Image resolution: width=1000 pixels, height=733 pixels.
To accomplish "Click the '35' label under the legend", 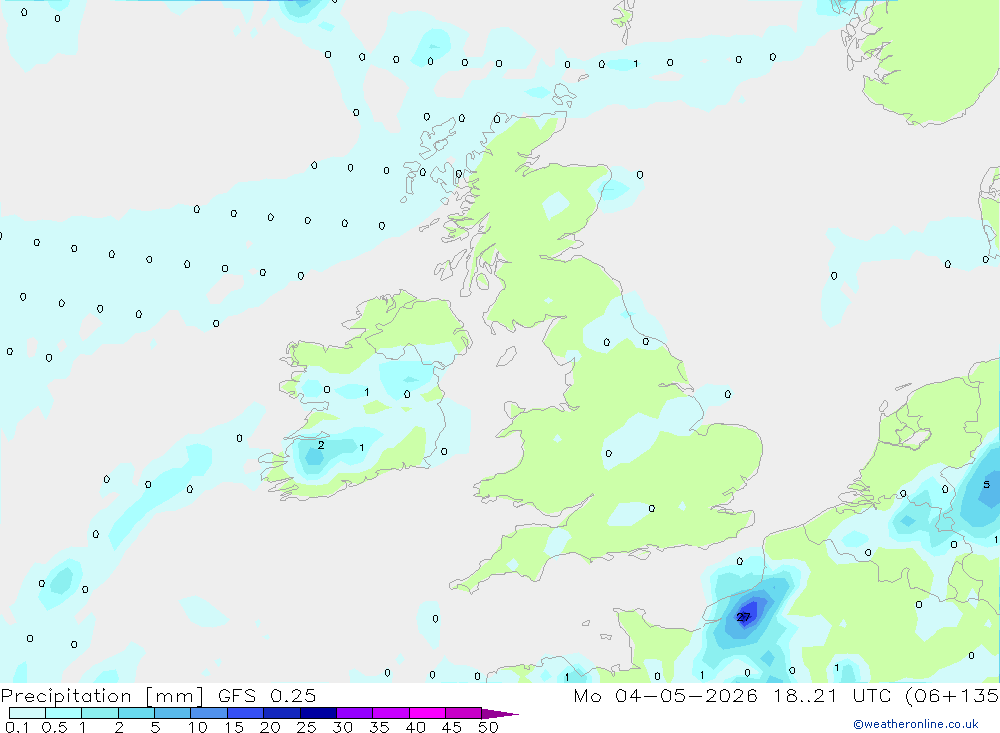I will [x=379, y=727].
